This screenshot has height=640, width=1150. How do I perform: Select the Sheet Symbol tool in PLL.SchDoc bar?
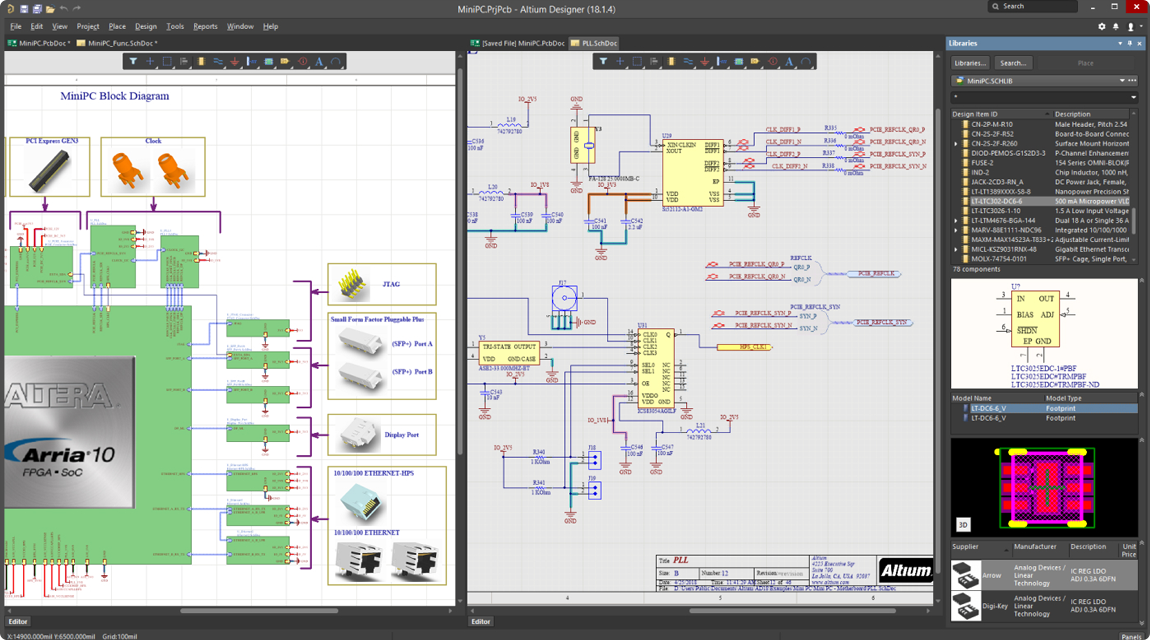[739, 62]
